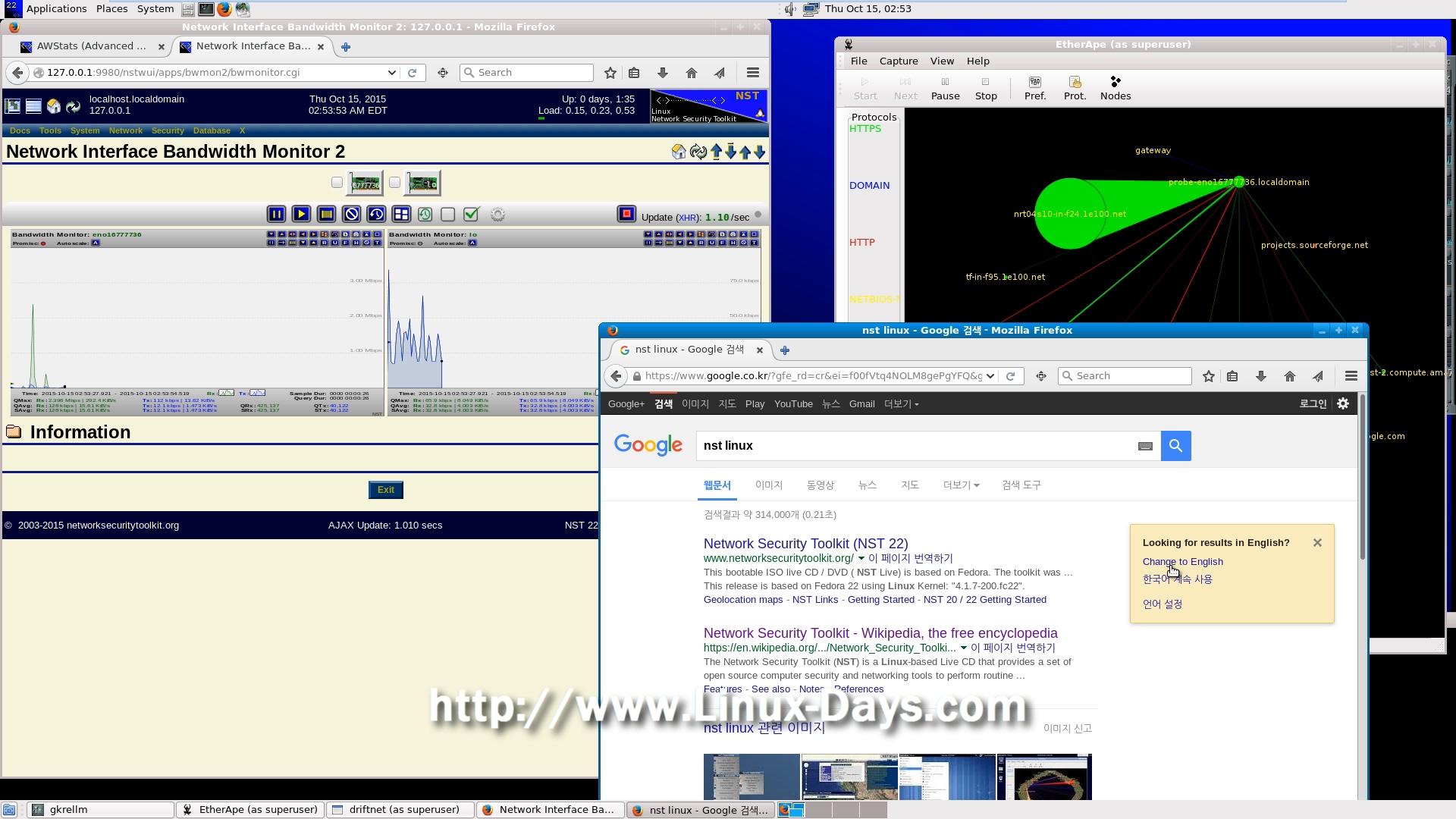Expand the Information folder section
This screenshot has height=819, width=1456.
tap(14, 432)
